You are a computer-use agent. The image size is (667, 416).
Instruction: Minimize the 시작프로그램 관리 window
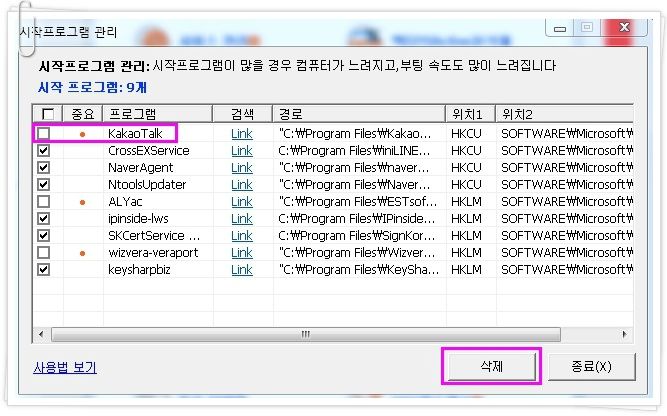click(x=560, y=28)
